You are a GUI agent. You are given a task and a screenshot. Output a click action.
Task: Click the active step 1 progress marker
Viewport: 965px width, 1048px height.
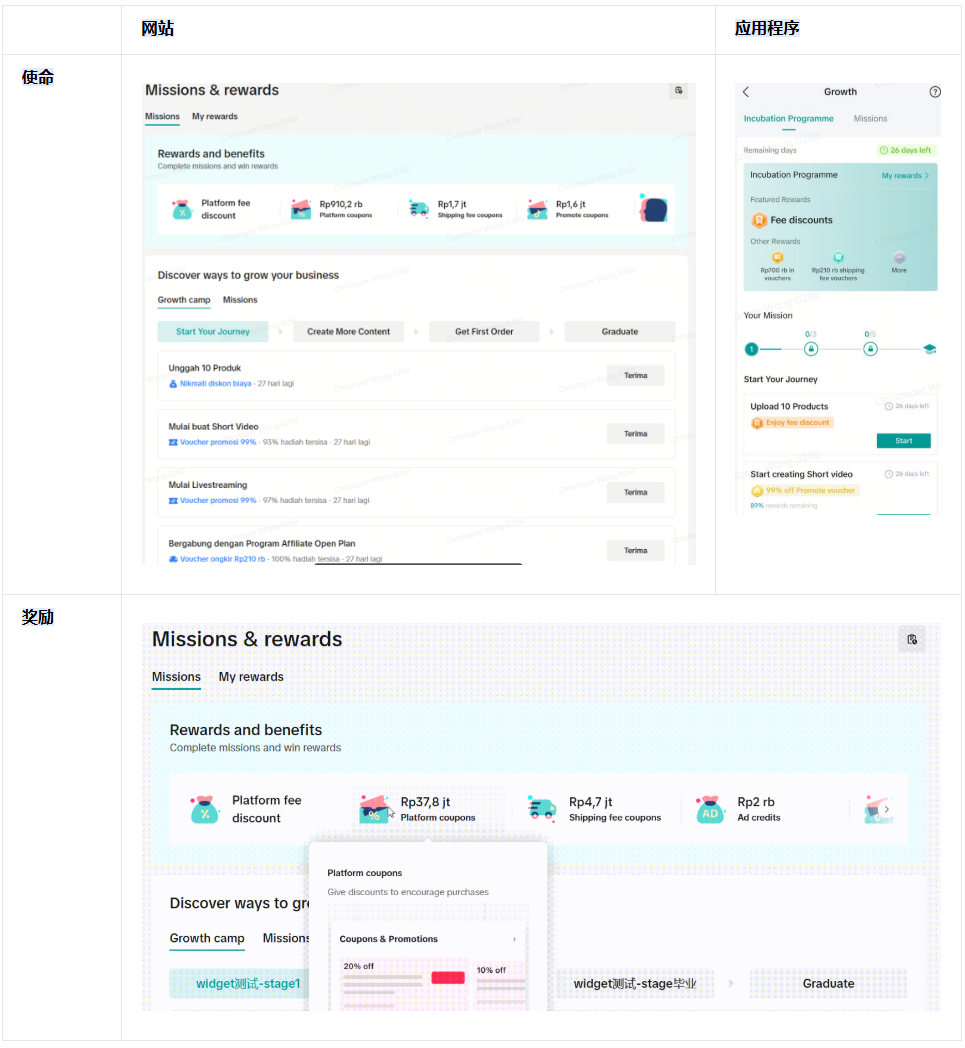[x=751, y=349]
